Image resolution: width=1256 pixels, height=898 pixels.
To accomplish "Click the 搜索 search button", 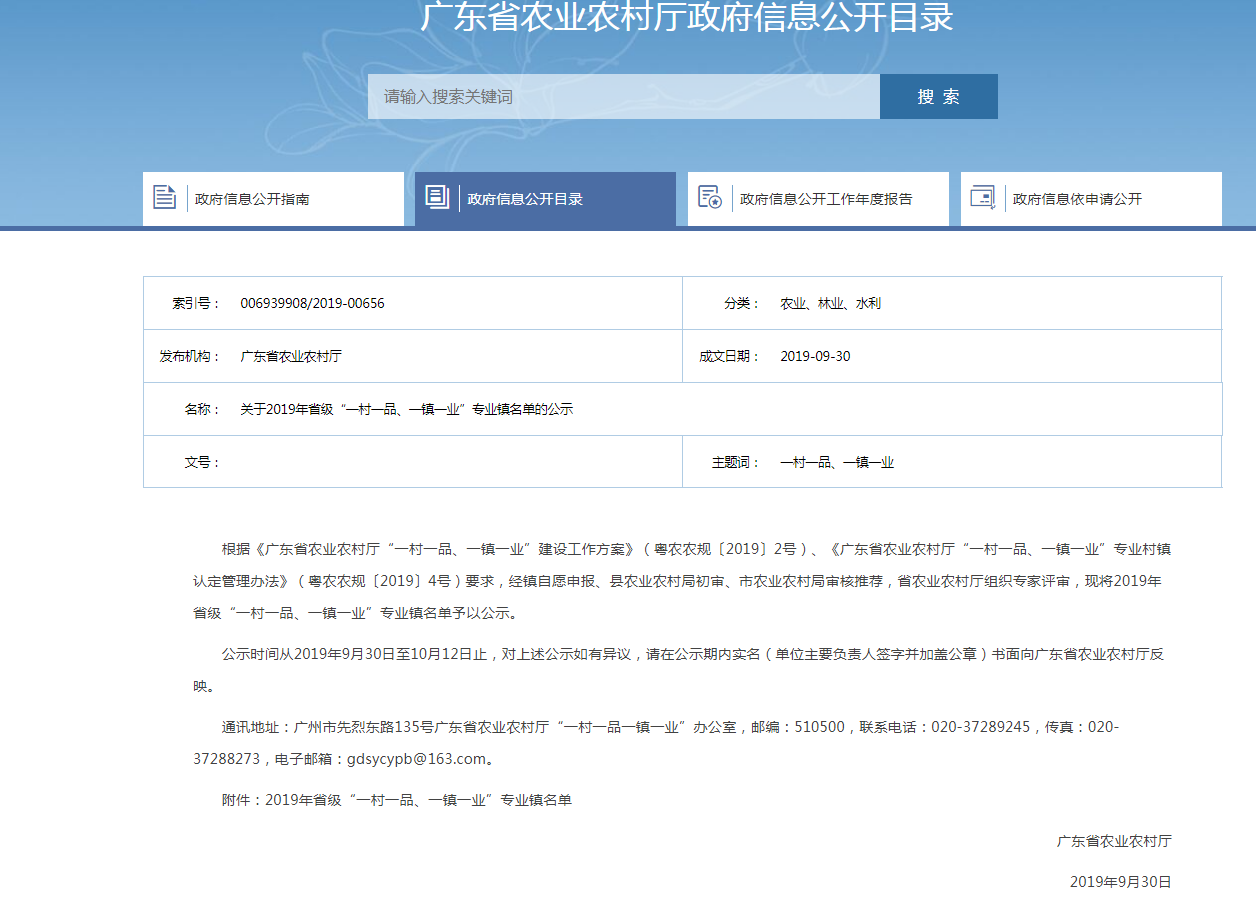I will pos(939,96).
